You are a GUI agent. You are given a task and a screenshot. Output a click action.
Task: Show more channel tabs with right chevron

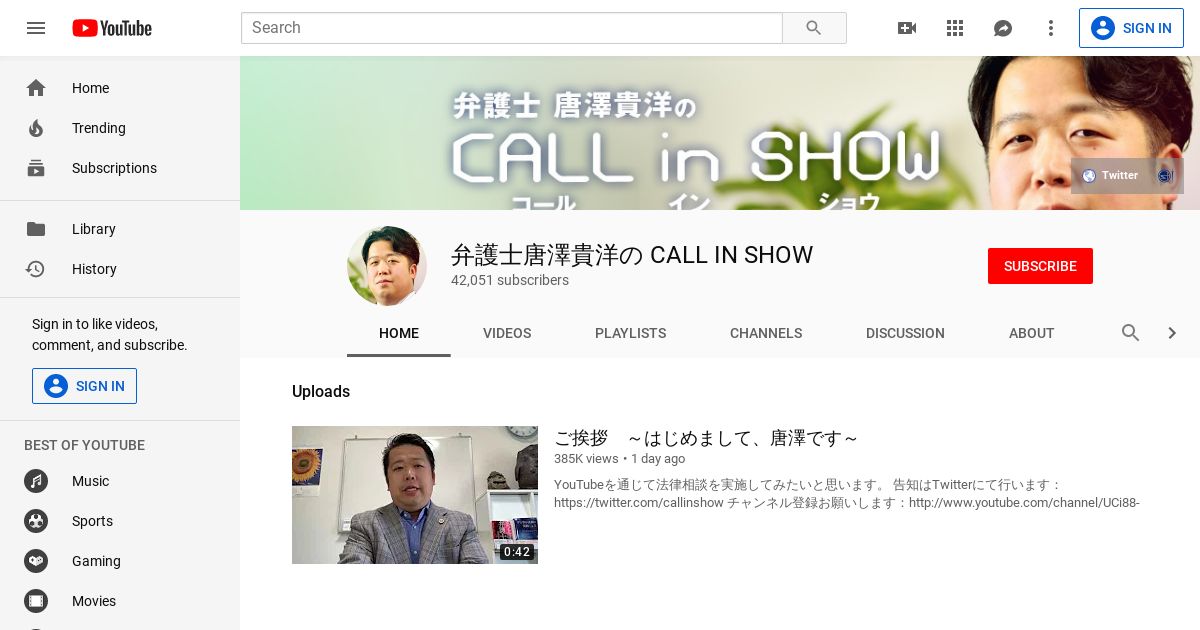1172,333
